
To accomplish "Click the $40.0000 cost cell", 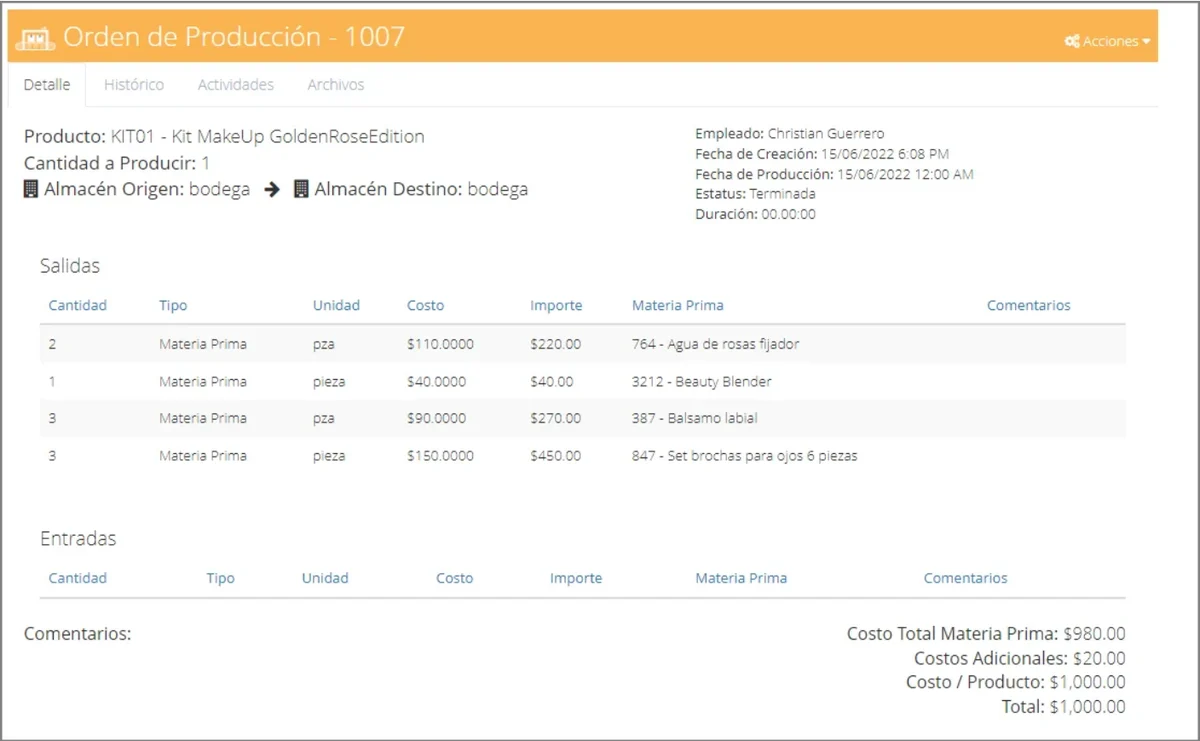I will tap(436, 382).
